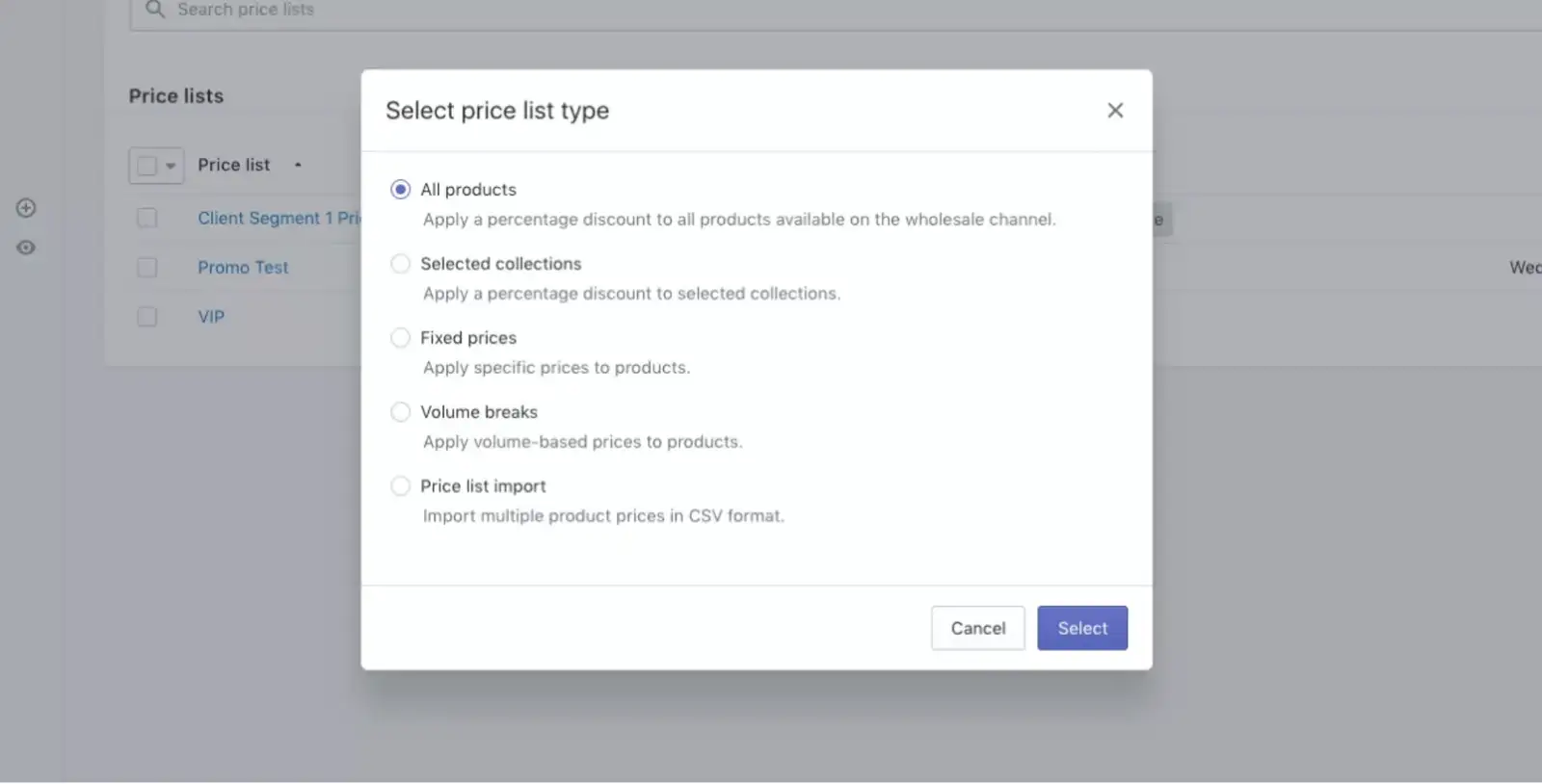Image resolution: width=1542 pixels, height=784 pixels.
Task: Select the Volume breaks radio option
Action: coord(400,412)
